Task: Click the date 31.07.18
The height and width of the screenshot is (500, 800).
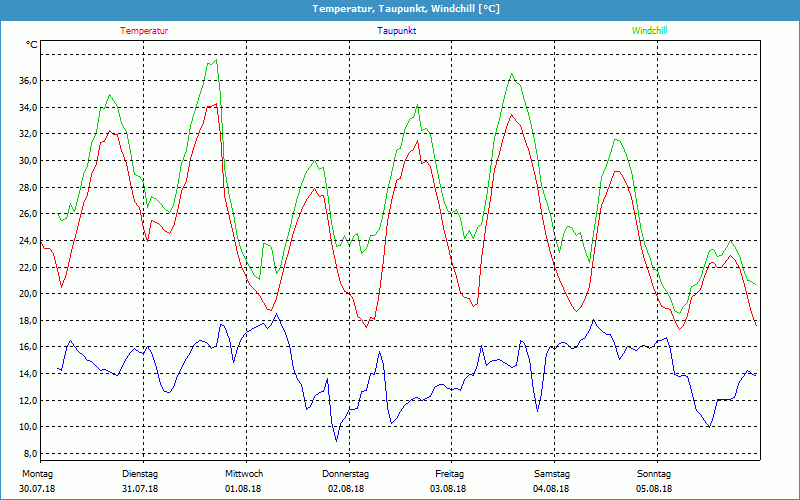Action: [x=140, y=489]
